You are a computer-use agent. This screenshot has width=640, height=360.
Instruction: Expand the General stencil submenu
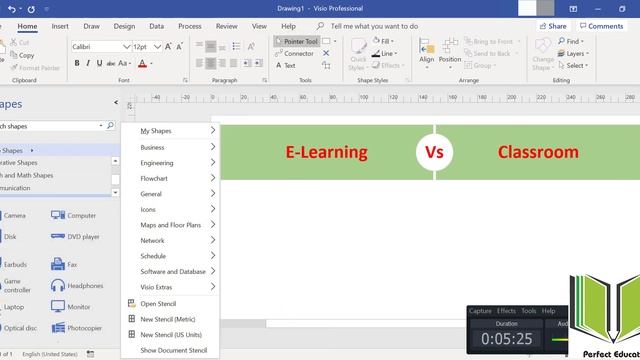[171, 193]
